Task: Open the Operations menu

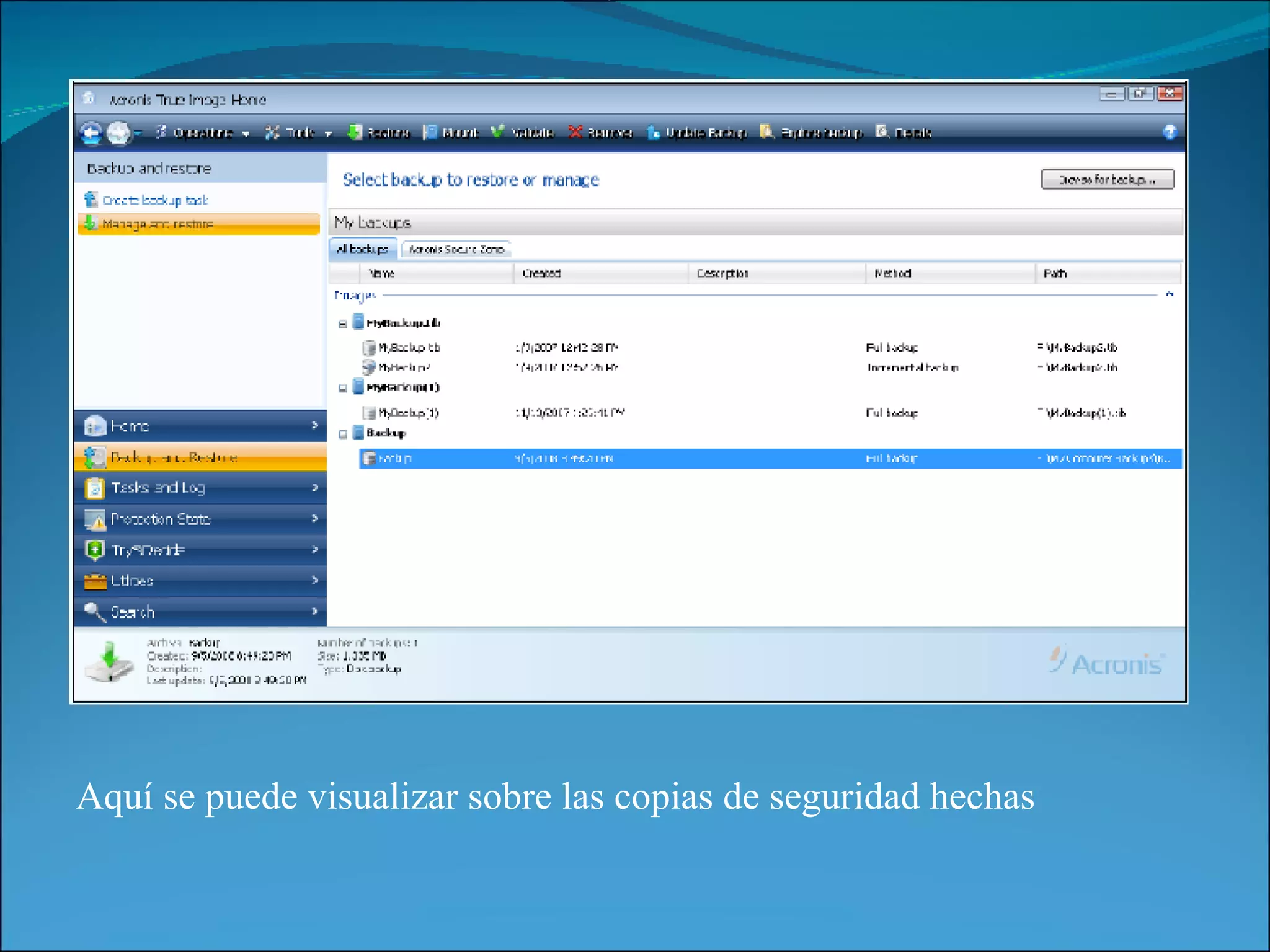Action: click(x=202, y=133)
